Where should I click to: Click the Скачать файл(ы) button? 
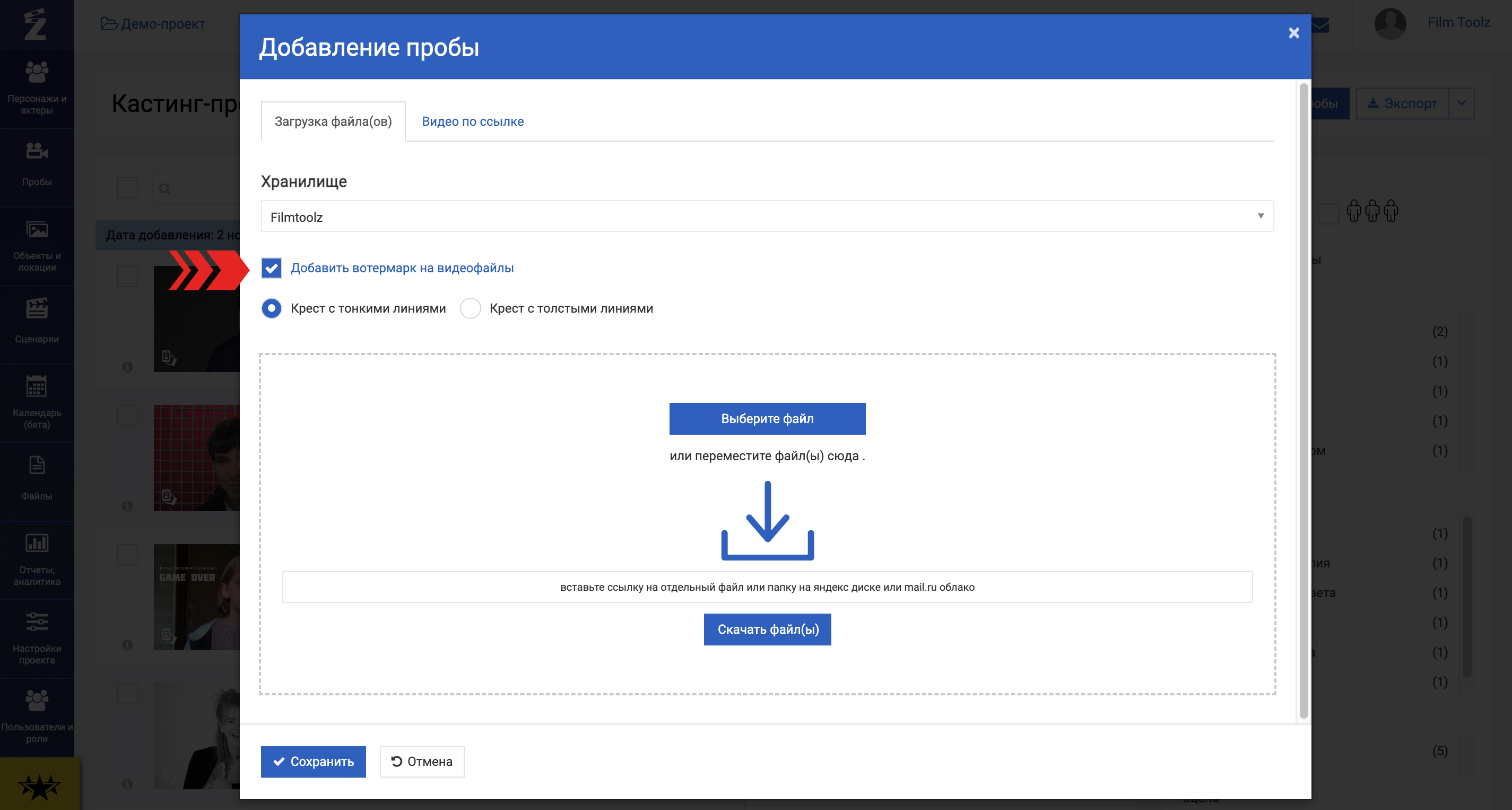pos(767,629)
